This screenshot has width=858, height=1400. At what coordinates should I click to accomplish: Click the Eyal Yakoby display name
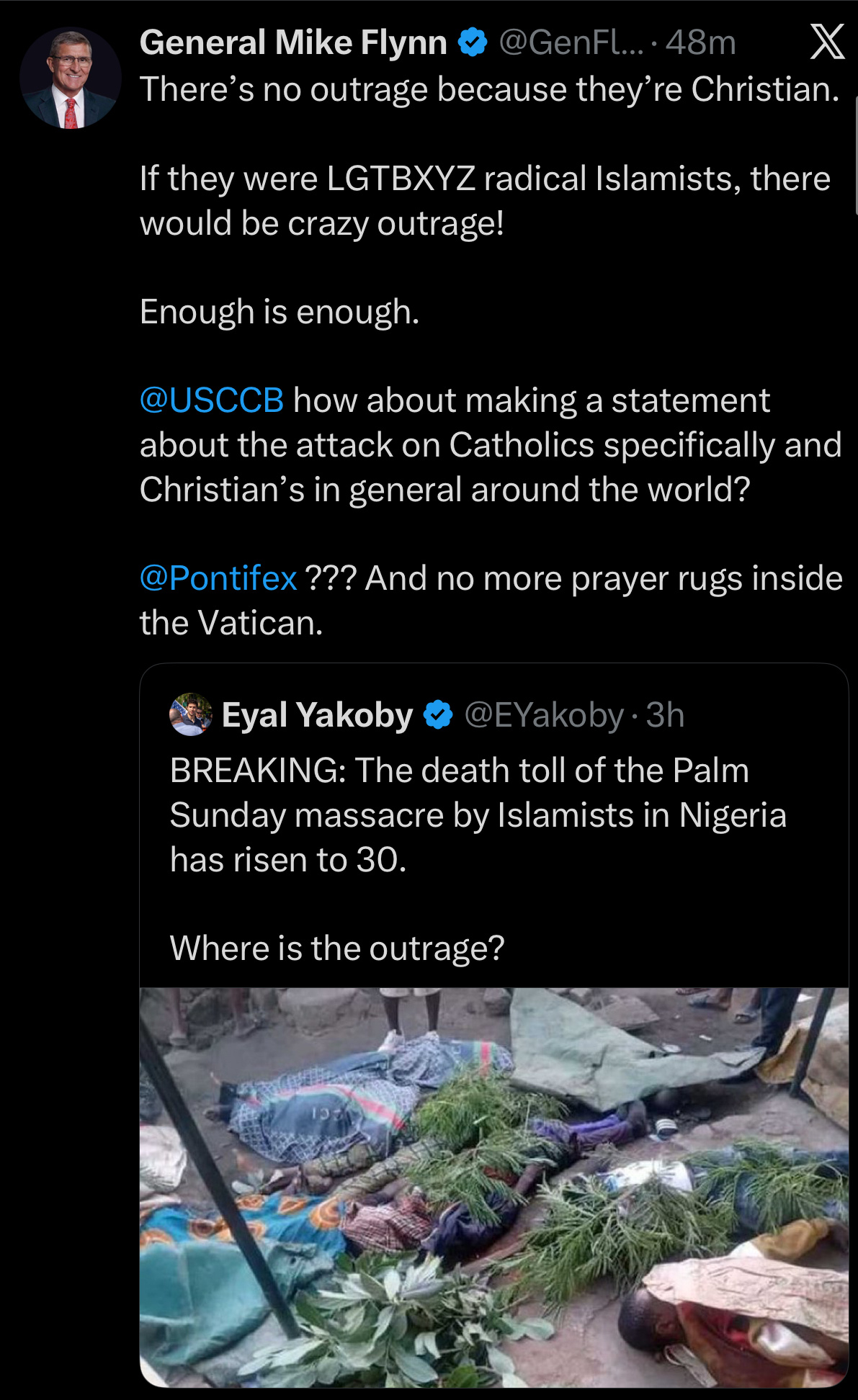coord(317,715)
